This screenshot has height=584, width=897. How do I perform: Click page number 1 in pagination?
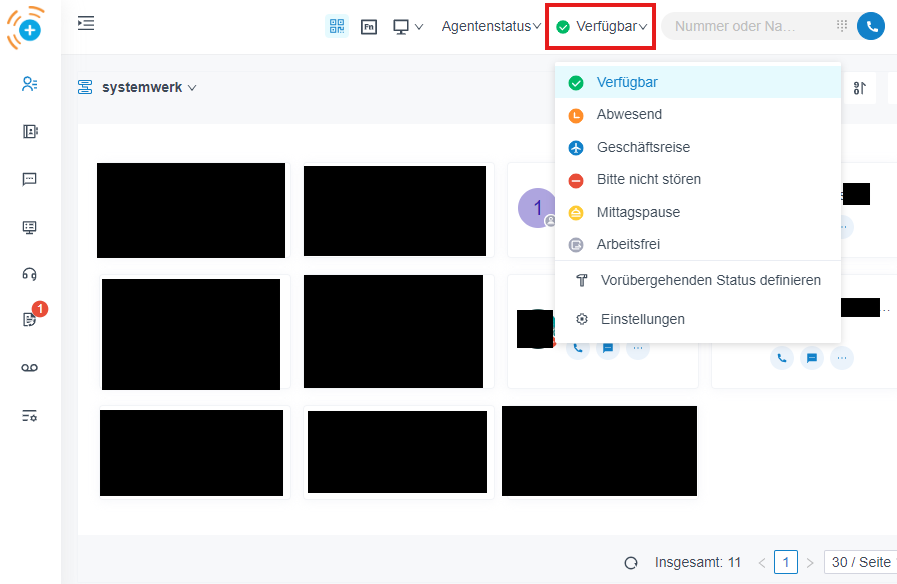786,563
